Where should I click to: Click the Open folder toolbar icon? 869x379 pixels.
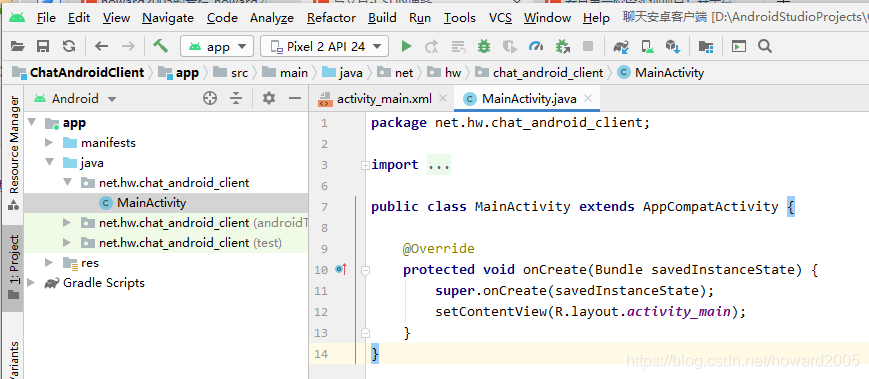18,47
